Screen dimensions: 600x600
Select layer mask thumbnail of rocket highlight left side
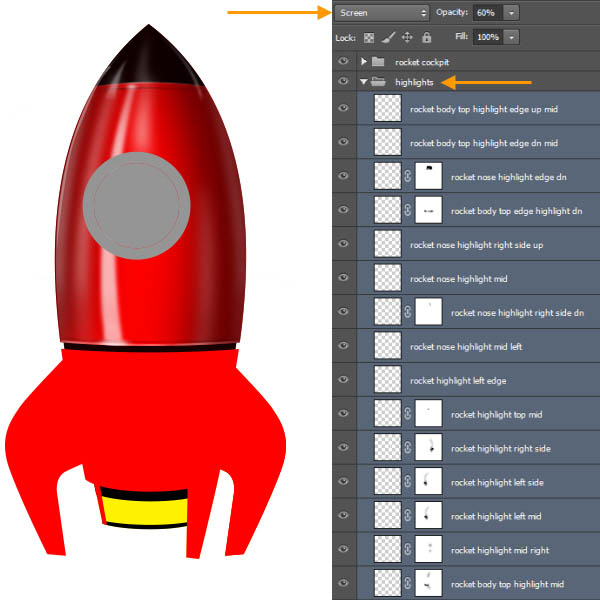[429, 482]
